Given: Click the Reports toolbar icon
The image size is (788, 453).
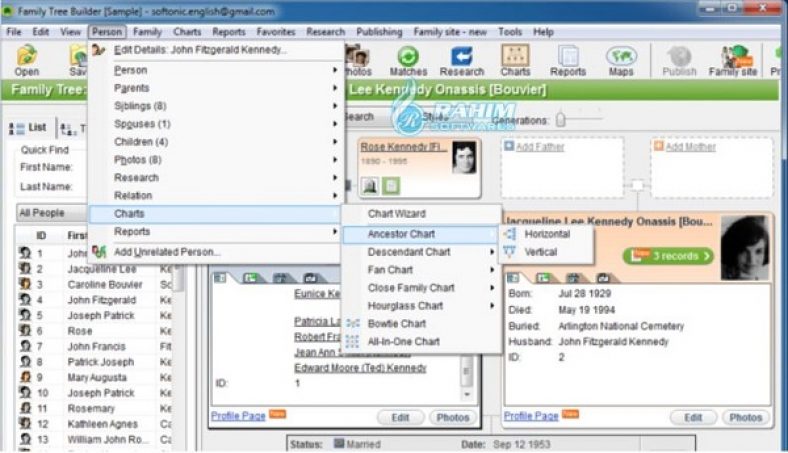Looking at the screenshot, I should (568, 60).
